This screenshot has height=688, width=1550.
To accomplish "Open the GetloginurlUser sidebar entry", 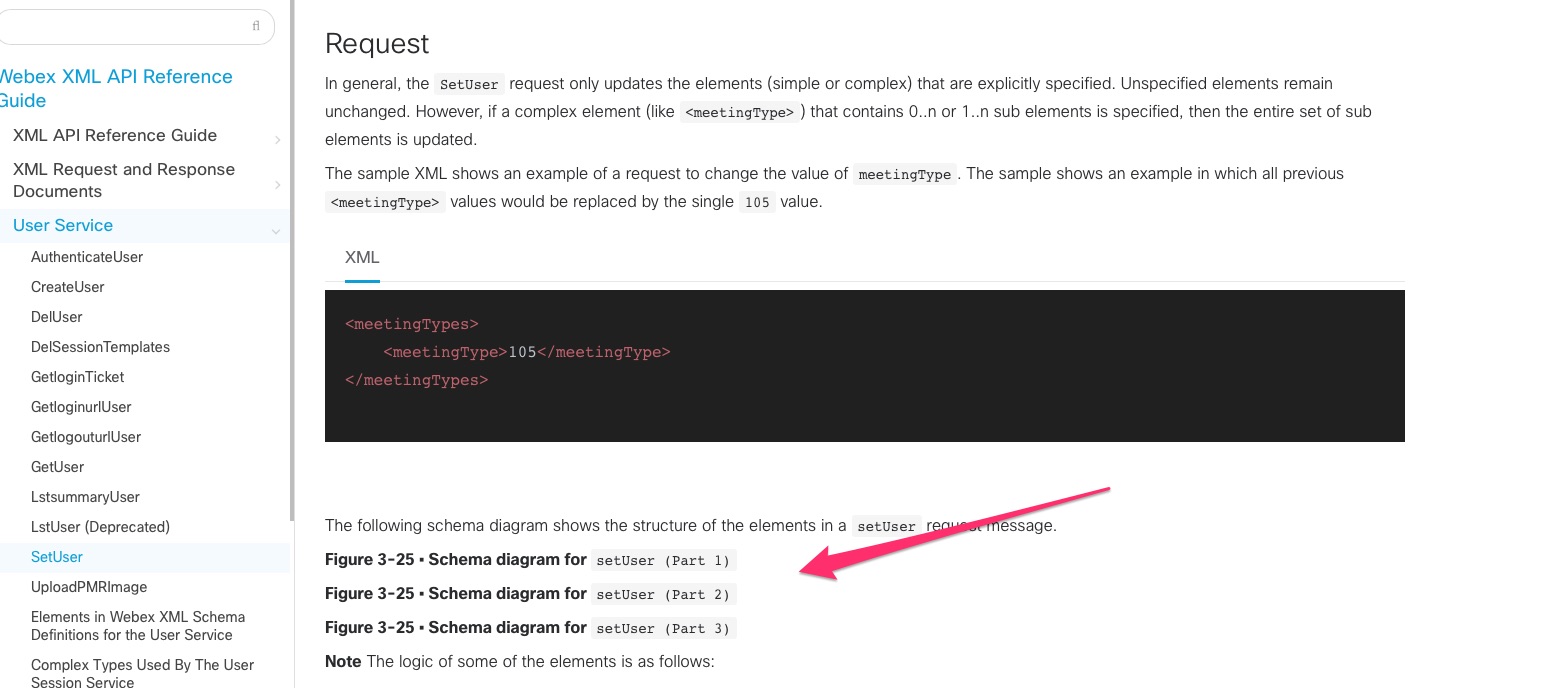I will 81,407.
